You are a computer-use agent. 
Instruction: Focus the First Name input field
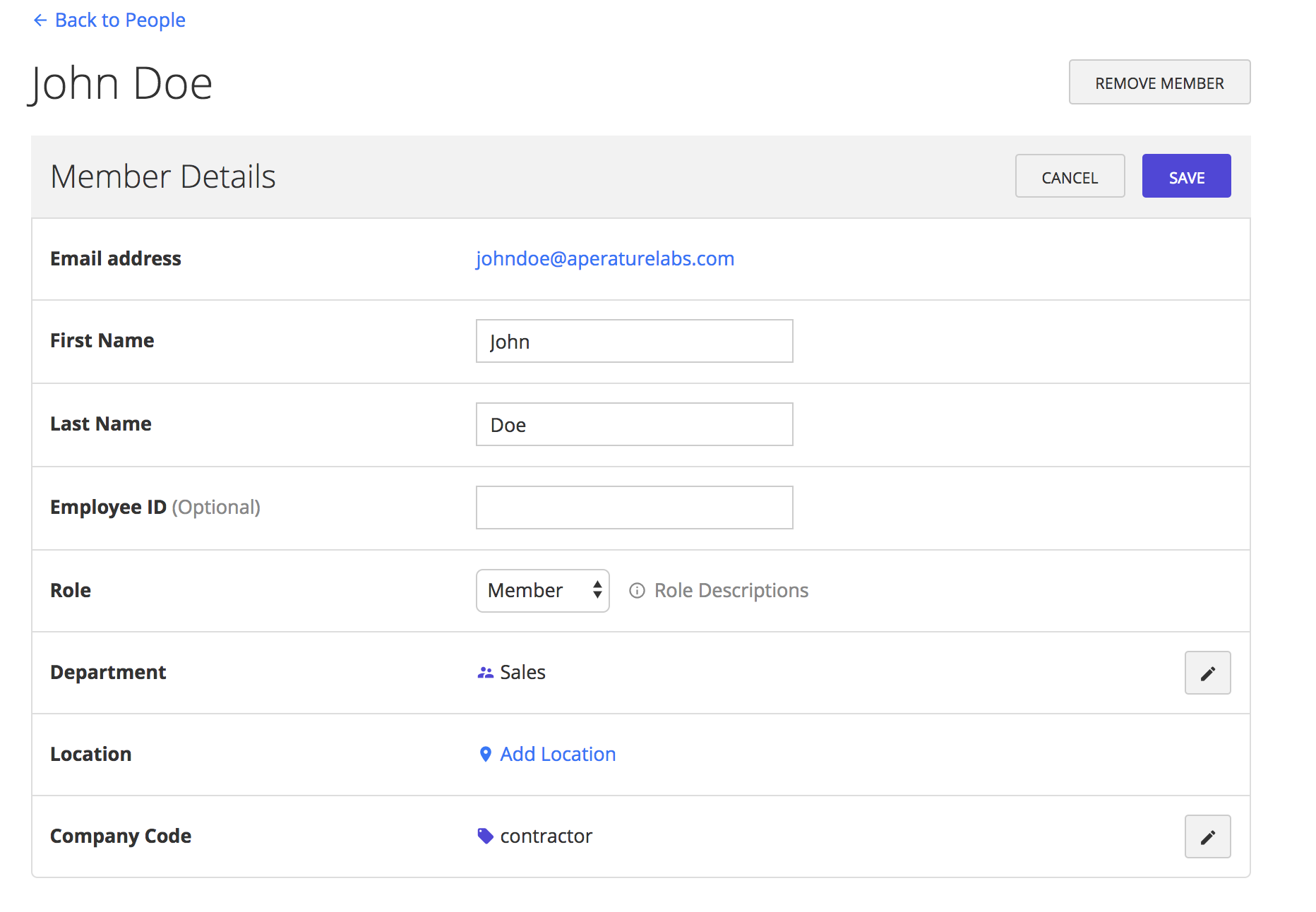(634, 341)
